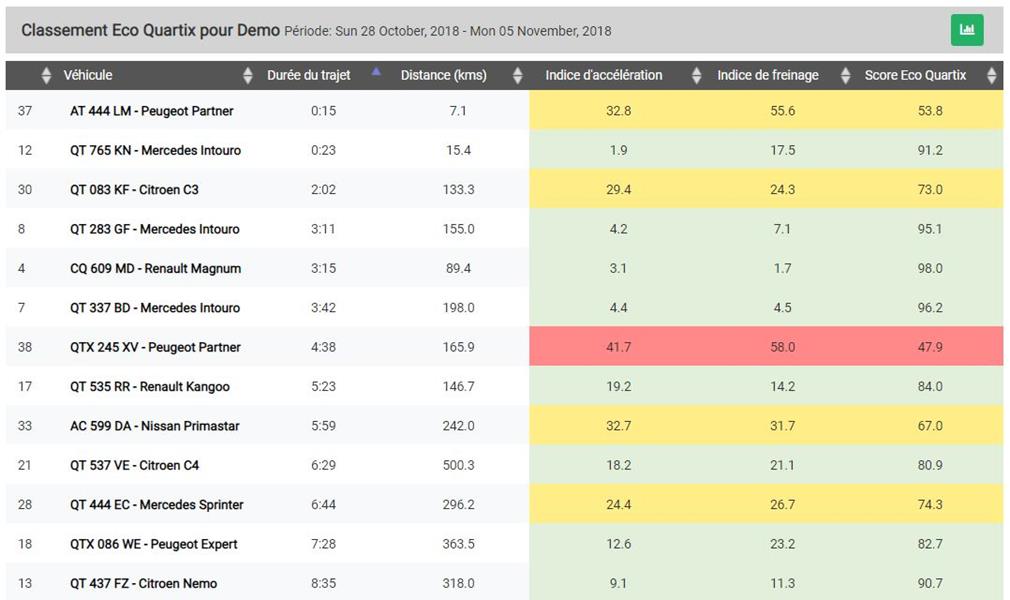Screen dimensions: 1010x600
Task: Click braking index 58.0 in red row
Action: 783,347
